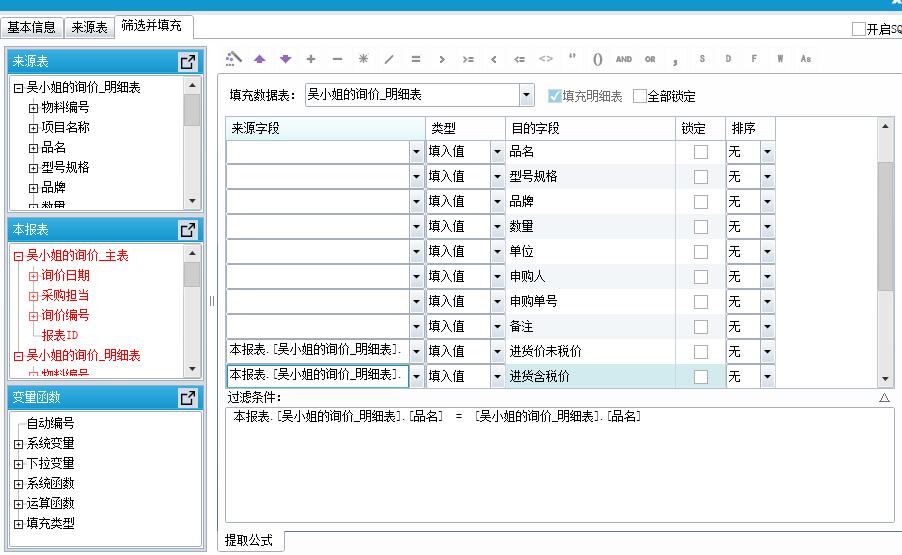Open the 填充数据表 dropdown
The width and height of the screenshot is (902, 555).
tap(526, 95)
